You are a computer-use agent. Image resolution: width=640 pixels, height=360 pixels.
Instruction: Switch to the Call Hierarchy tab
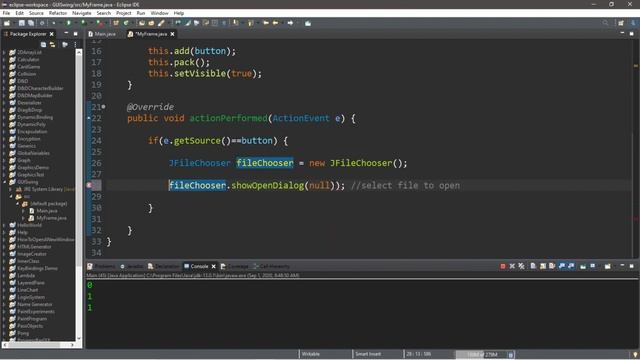pyautogui.click(x=271, y=266)
